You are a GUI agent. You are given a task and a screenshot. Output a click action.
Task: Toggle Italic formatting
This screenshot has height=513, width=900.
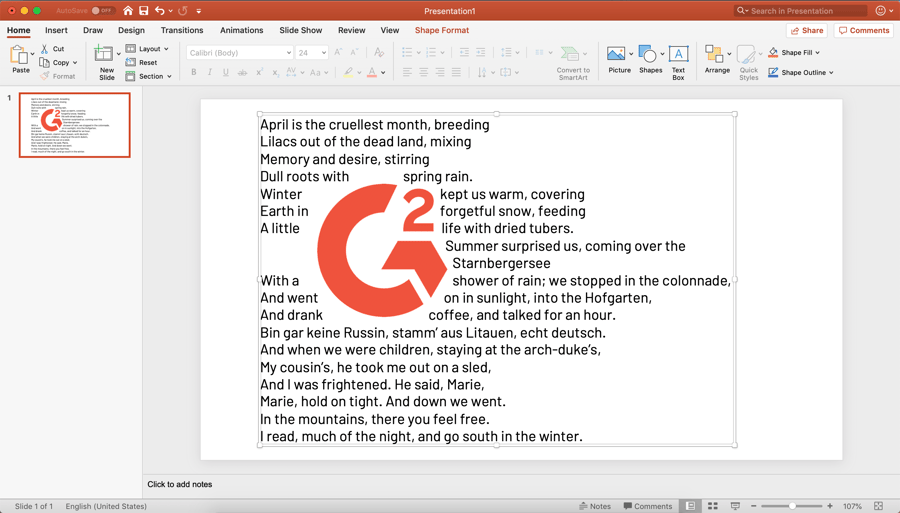coord(210,72)
